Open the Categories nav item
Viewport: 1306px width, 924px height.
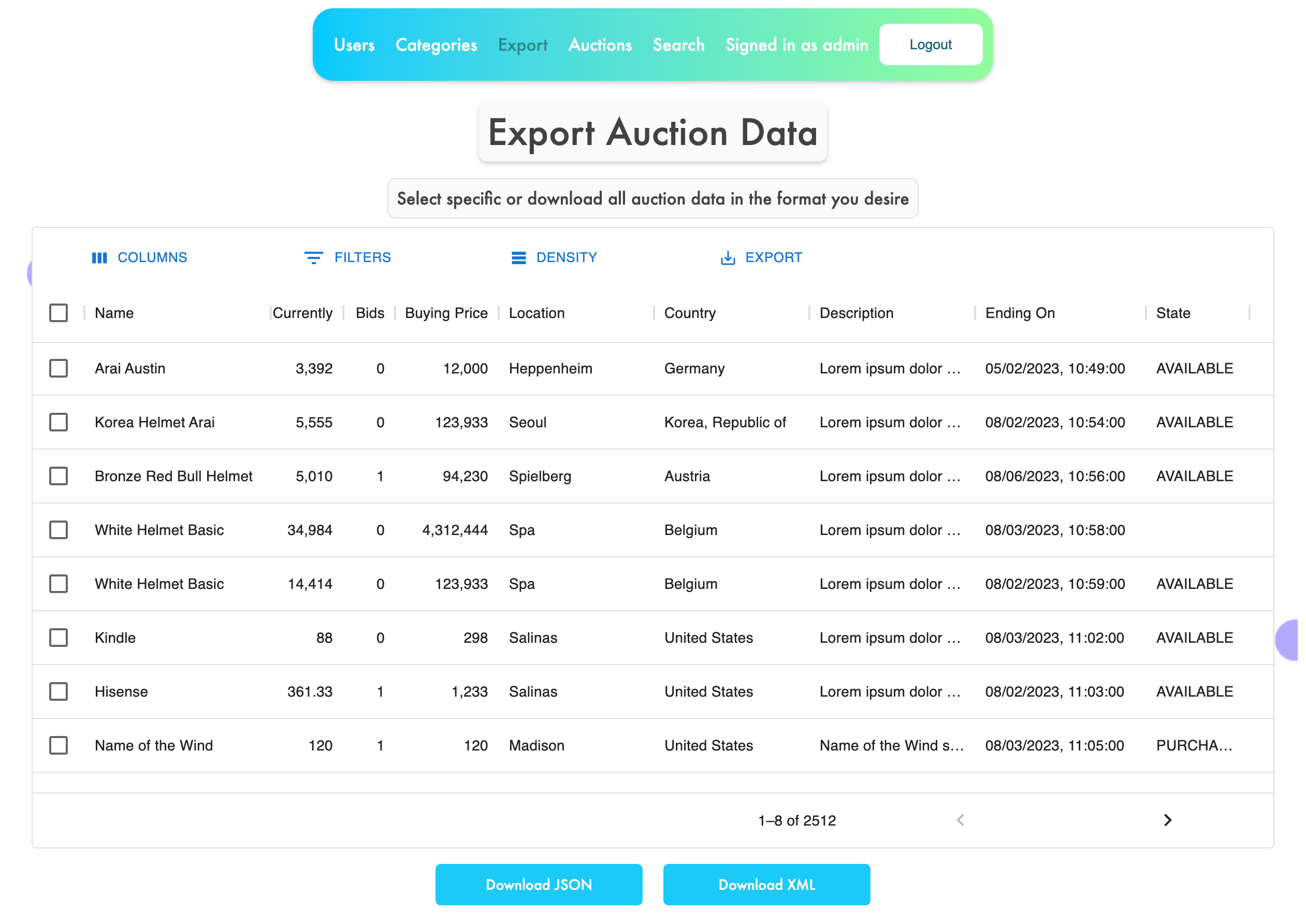[x=436, y=45]
